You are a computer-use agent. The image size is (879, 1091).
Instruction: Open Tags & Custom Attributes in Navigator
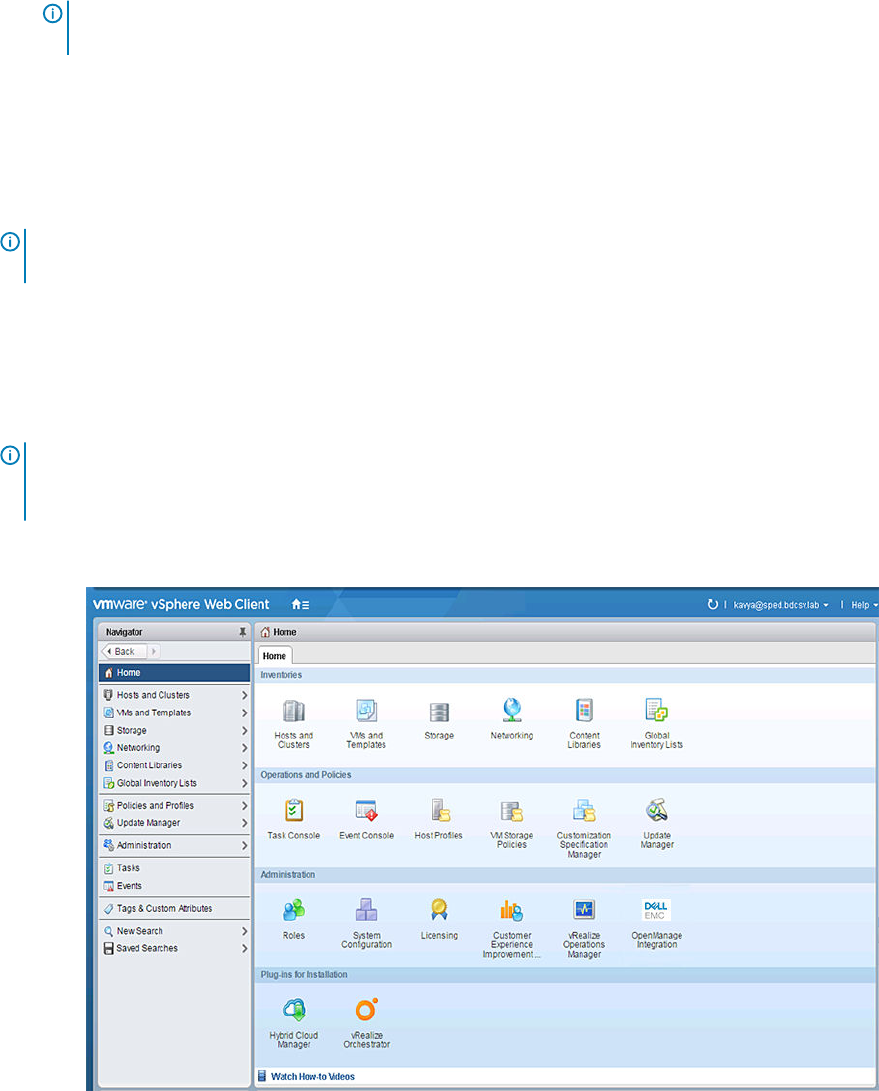point(175,909)
